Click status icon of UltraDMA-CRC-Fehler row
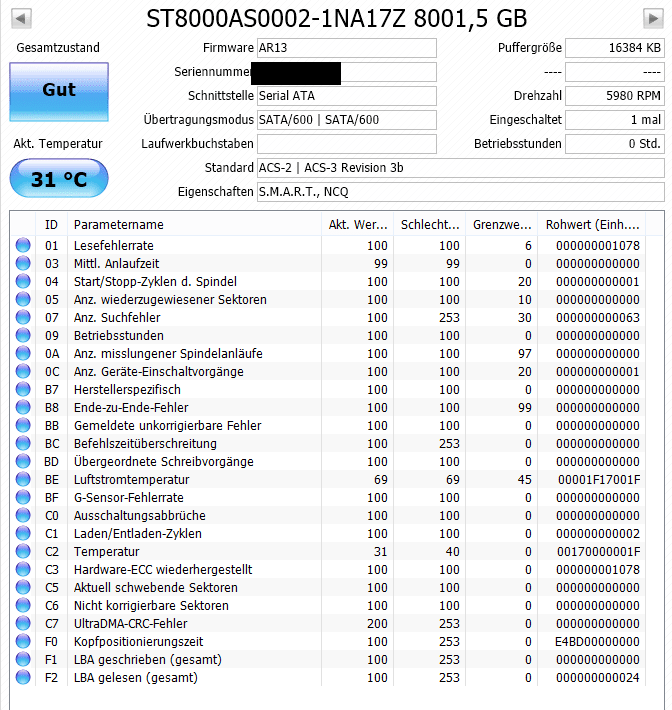Screen dimensions: 672x710 click(23, 624)
